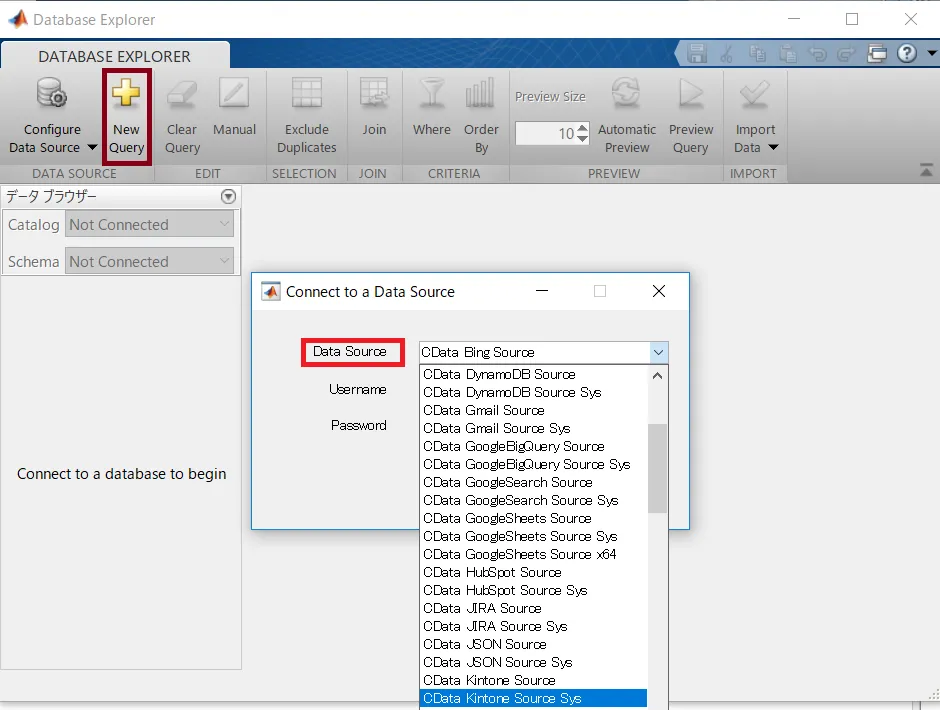Collapse the データ ブラウザー panel
This screenshot has width=940, height=710.
(228, 197)
